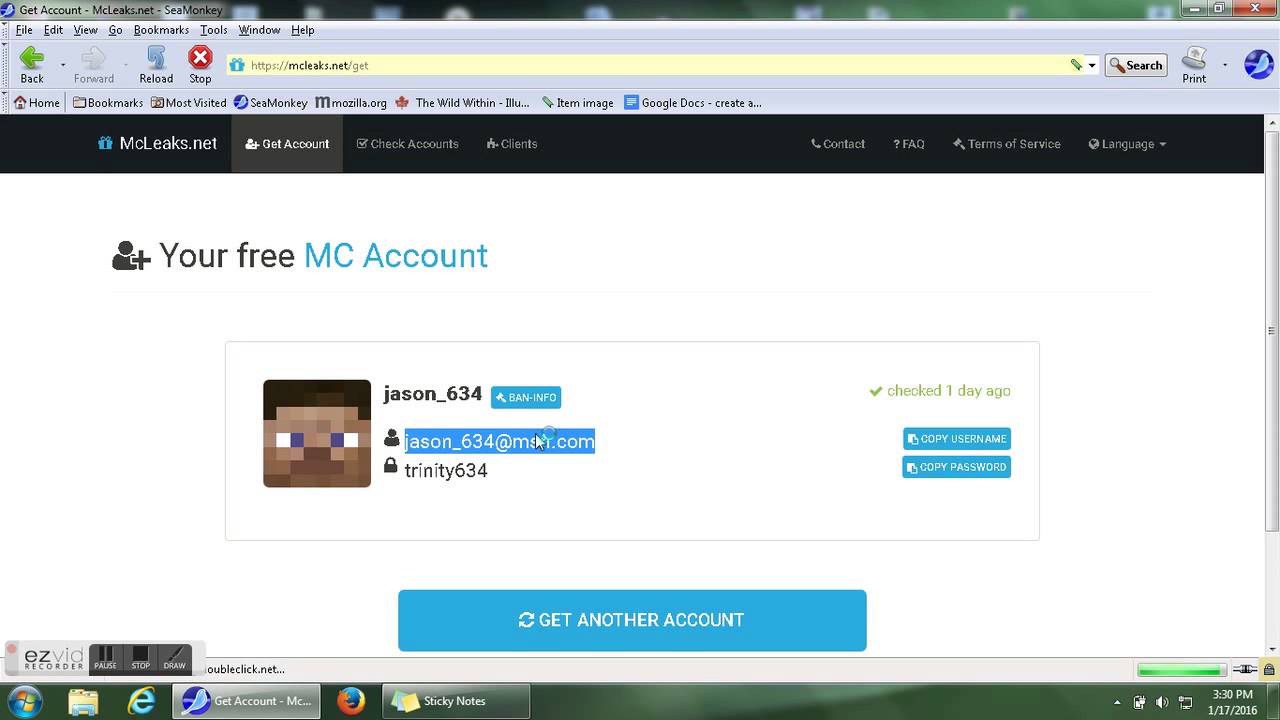Open the Bookmarks folder in bookmarks toolbar
The image size is (1280, 720).
point(108,102)
